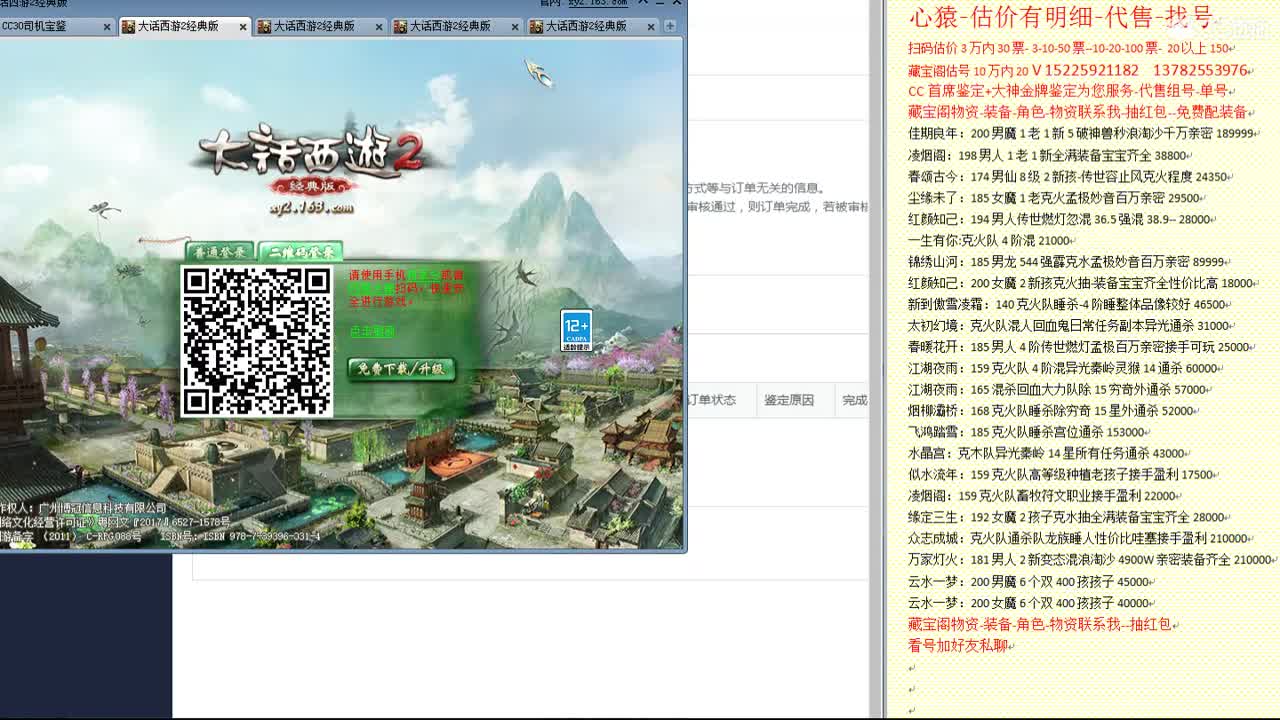Viewport: 1280px width, 720px height.
Task: Close the CC30司机宝鉴 tab
Action: (107, 27)
